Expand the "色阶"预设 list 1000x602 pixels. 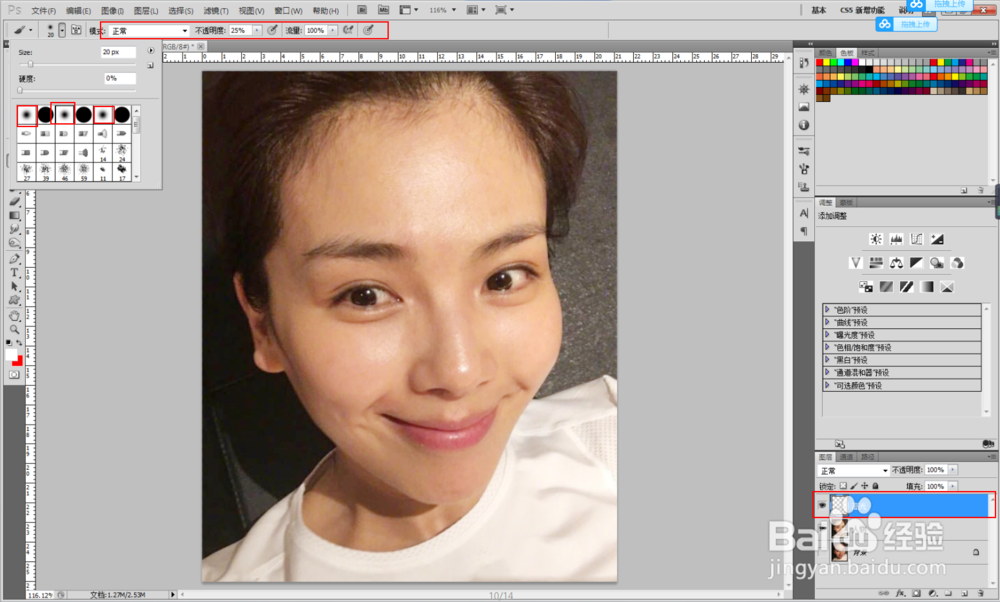pyautogui.click(x=828, y=309)
